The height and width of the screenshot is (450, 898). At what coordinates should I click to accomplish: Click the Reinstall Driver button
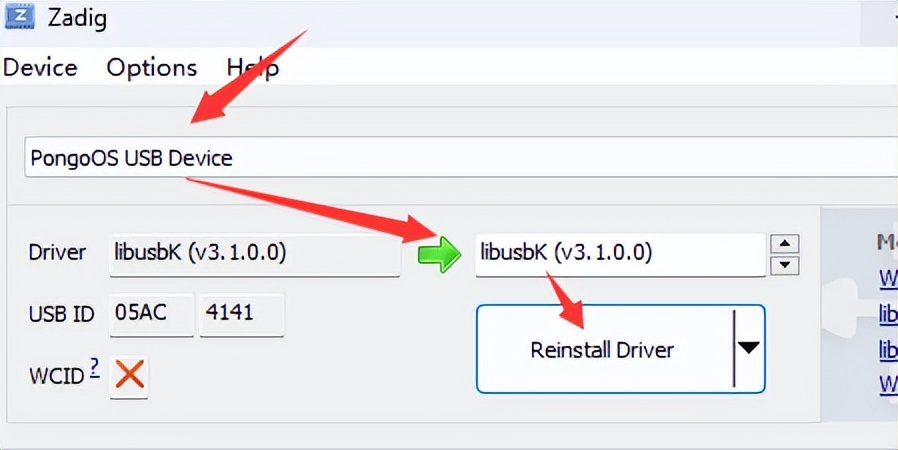[602, 350]
